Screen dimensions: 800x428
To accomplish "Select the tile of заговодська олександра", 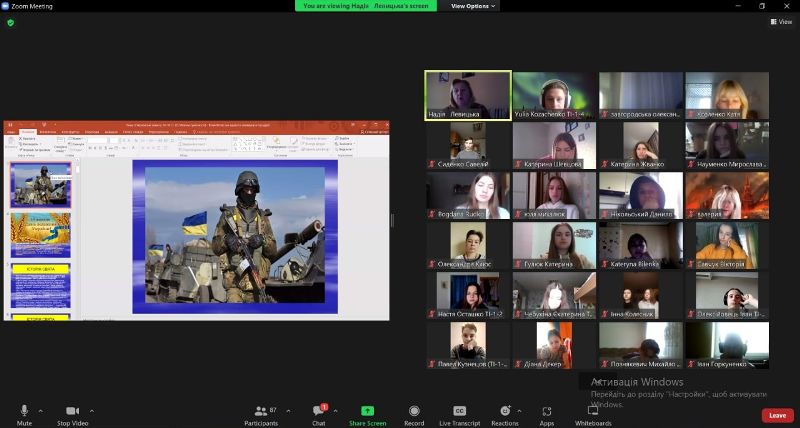I will [641, 95].
